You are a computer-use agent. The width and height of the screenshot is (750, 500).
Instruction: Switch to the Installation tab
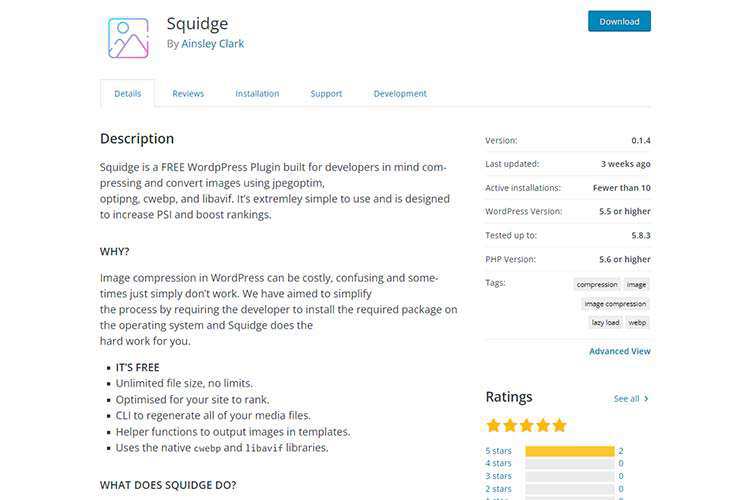coord(257,94)
